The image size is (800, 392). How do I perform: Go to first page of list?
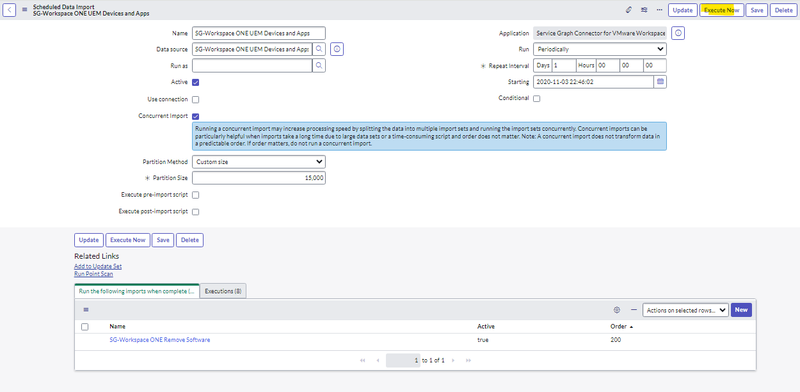click(x=363, y=360)
